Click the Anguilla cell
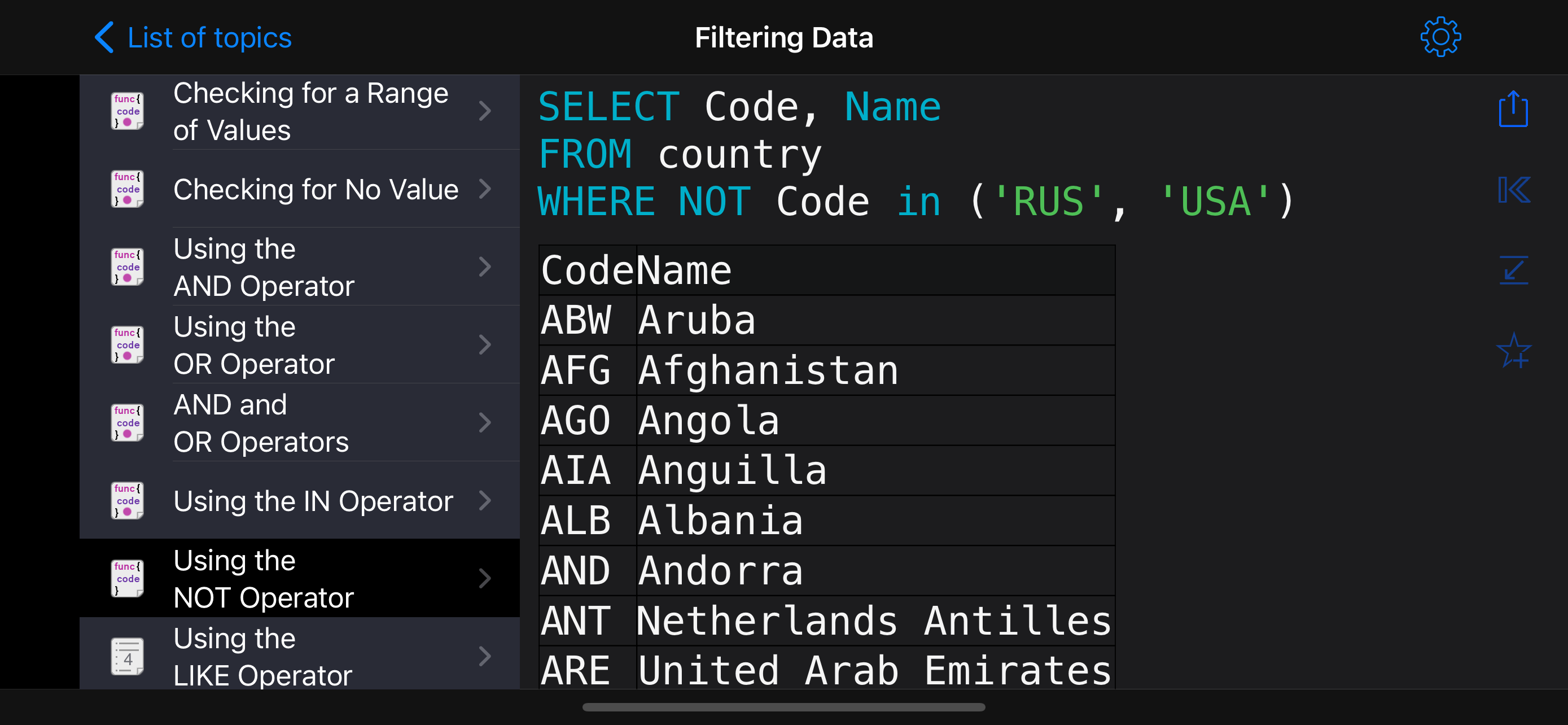 875,470
